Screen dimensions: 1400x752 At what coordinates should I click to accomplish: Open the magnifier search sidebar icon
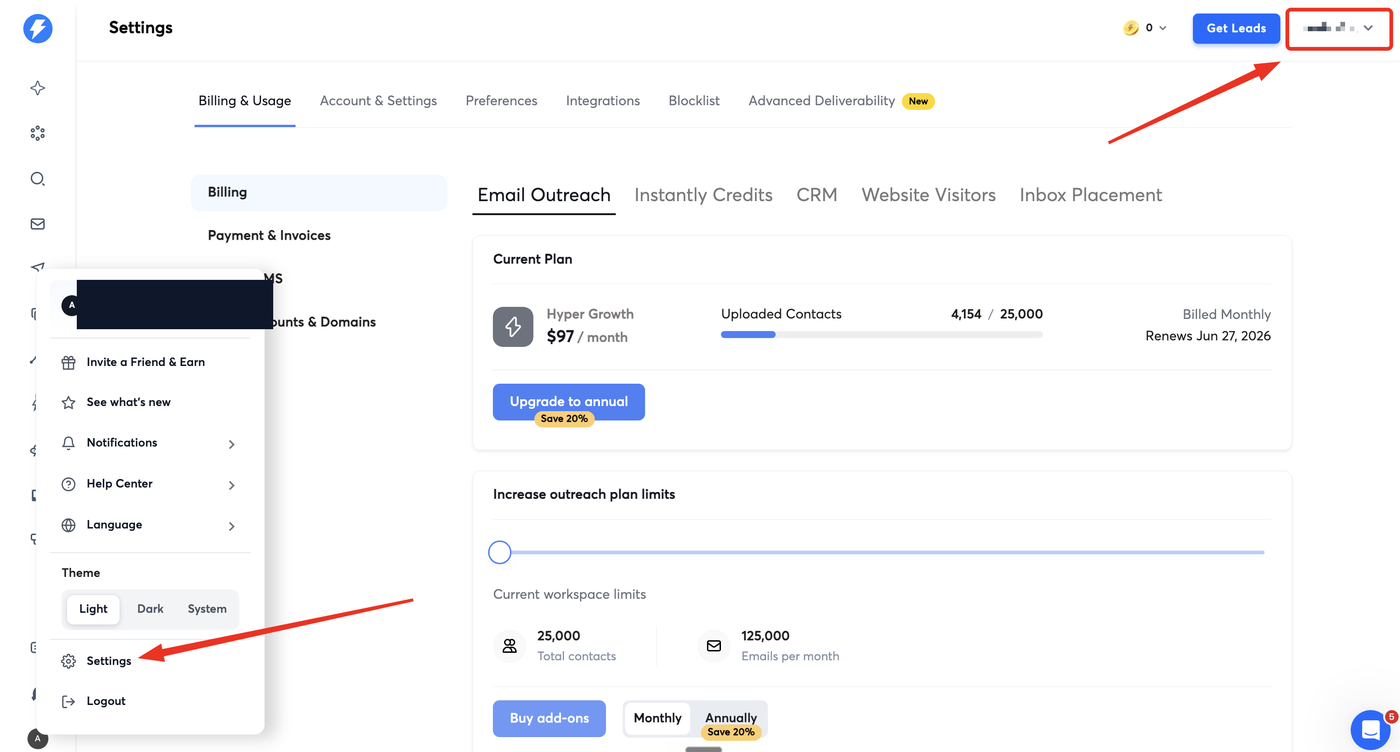tap(38, 179)
